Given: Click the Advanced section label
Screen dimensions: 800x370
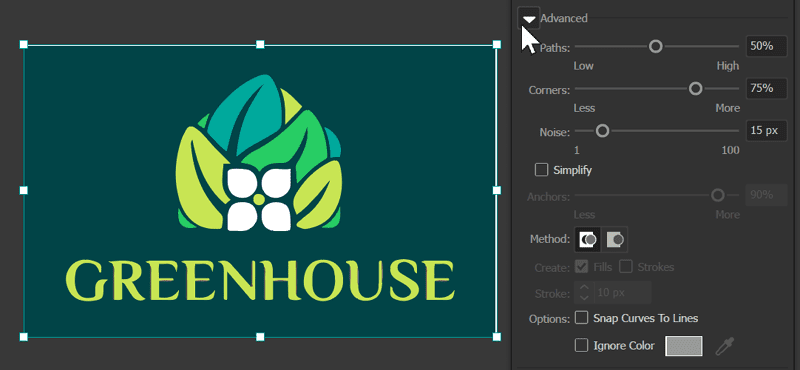Looking at the screenshot, I should pyautogui.click(x=564, y=18).
